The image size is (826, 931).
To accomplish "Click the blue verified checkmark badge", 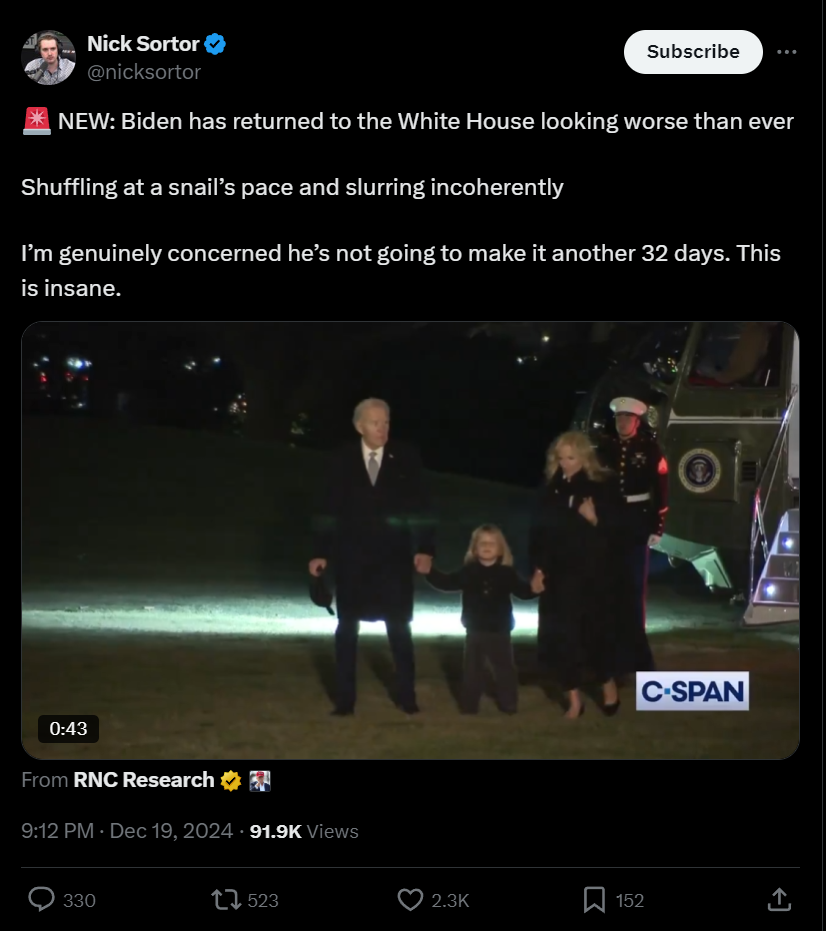I will click(215, 44).
